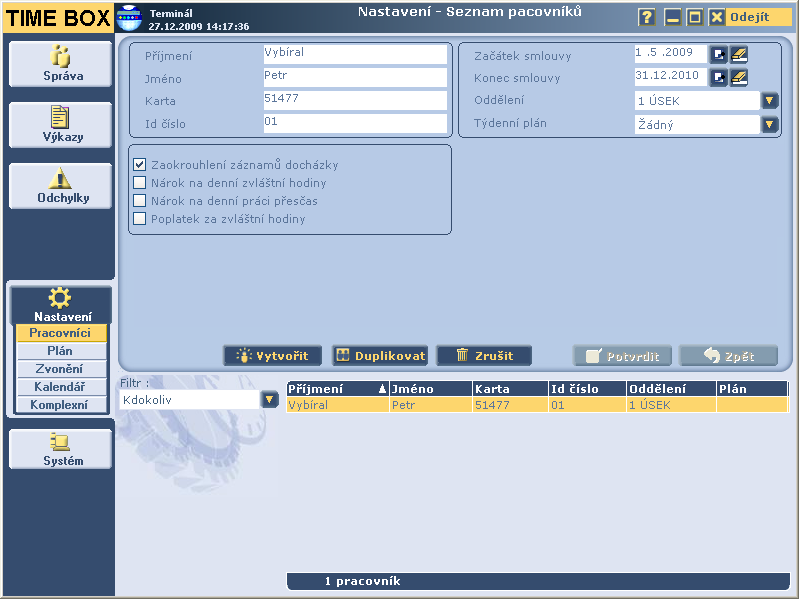The image size is (799, 599).
Task: Click the Potvrdit confirm button
Action: pos(622,356)
